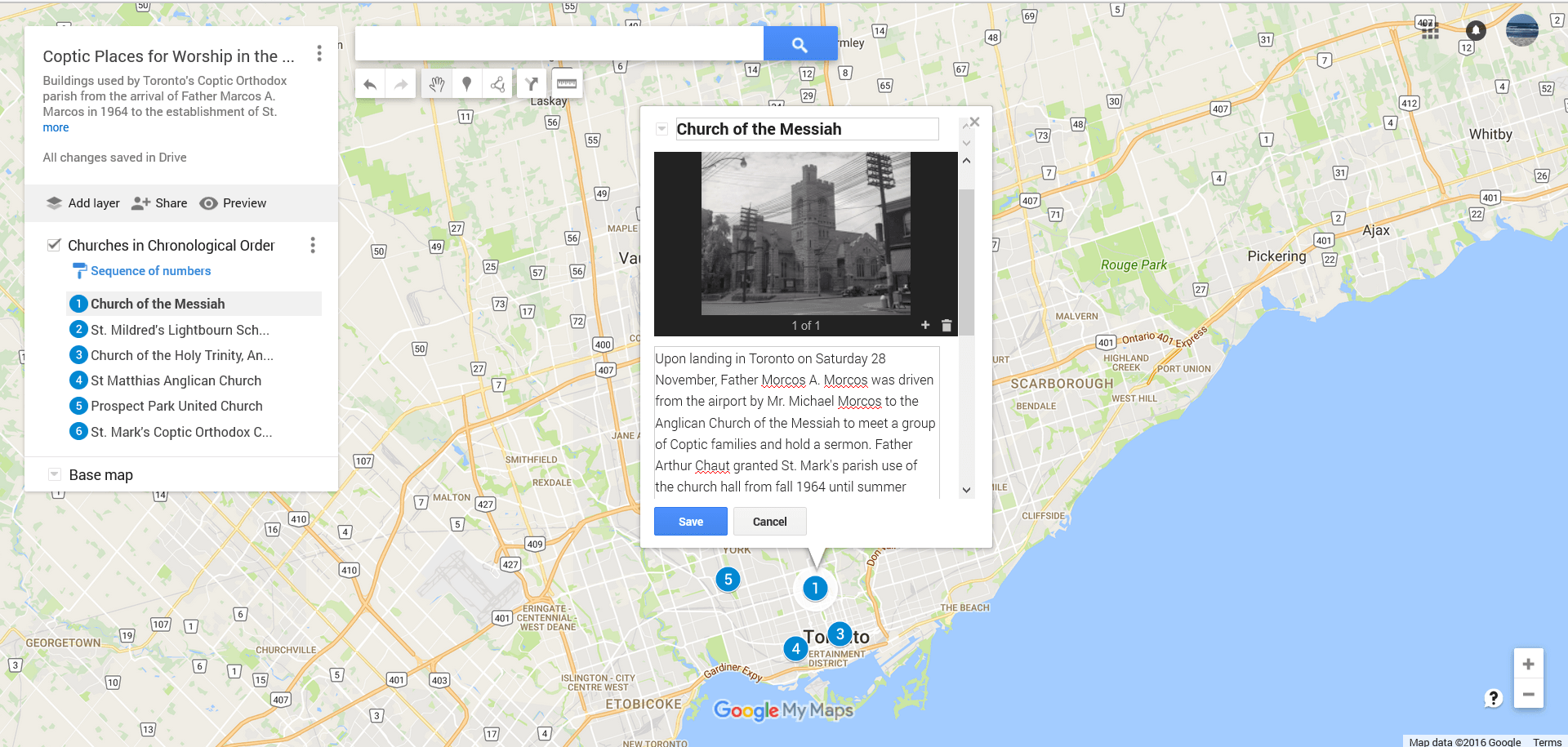Select the add marker tool
Viewport: 1568px width, 747px height.
(467, 84)
